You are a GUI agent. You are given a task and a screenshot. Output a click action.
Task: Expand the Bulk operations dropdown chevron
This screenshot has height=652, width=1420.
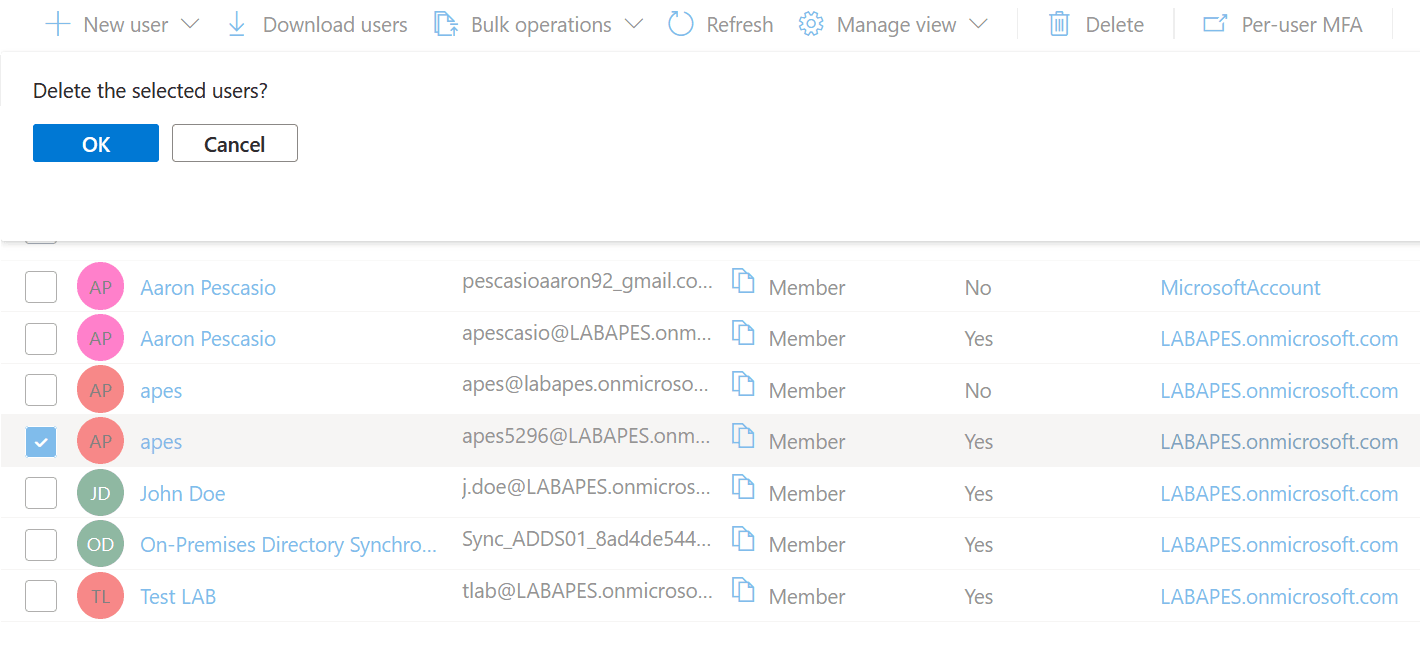pos(633,24)
